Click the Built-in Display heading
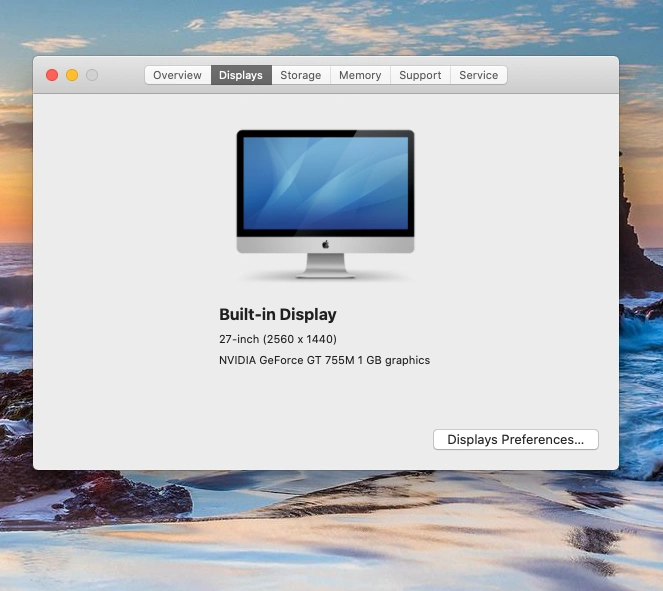This screenshot has width=663, height=591. [x=278, y=315]
